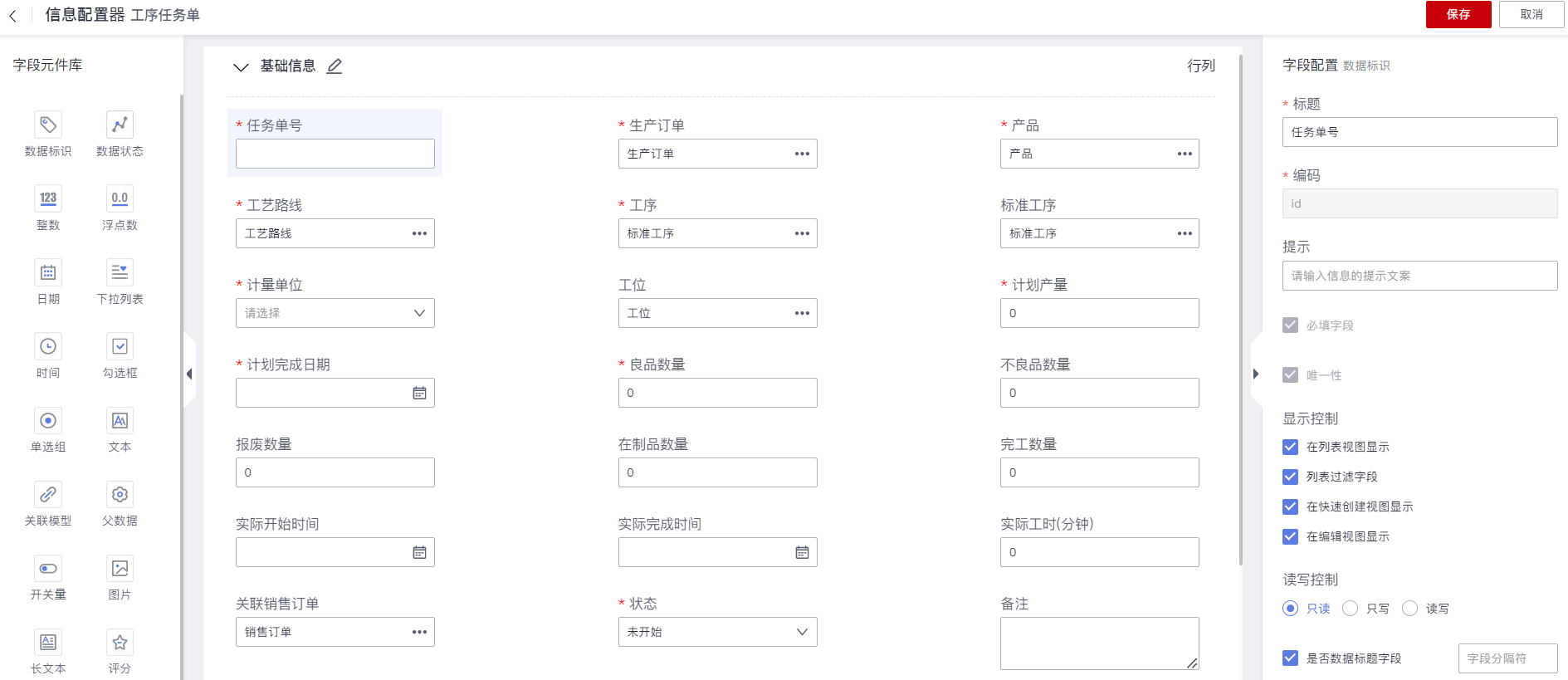Pick the 数据状态 component icon
This screenshot has width=1568, height=680.
120,125
